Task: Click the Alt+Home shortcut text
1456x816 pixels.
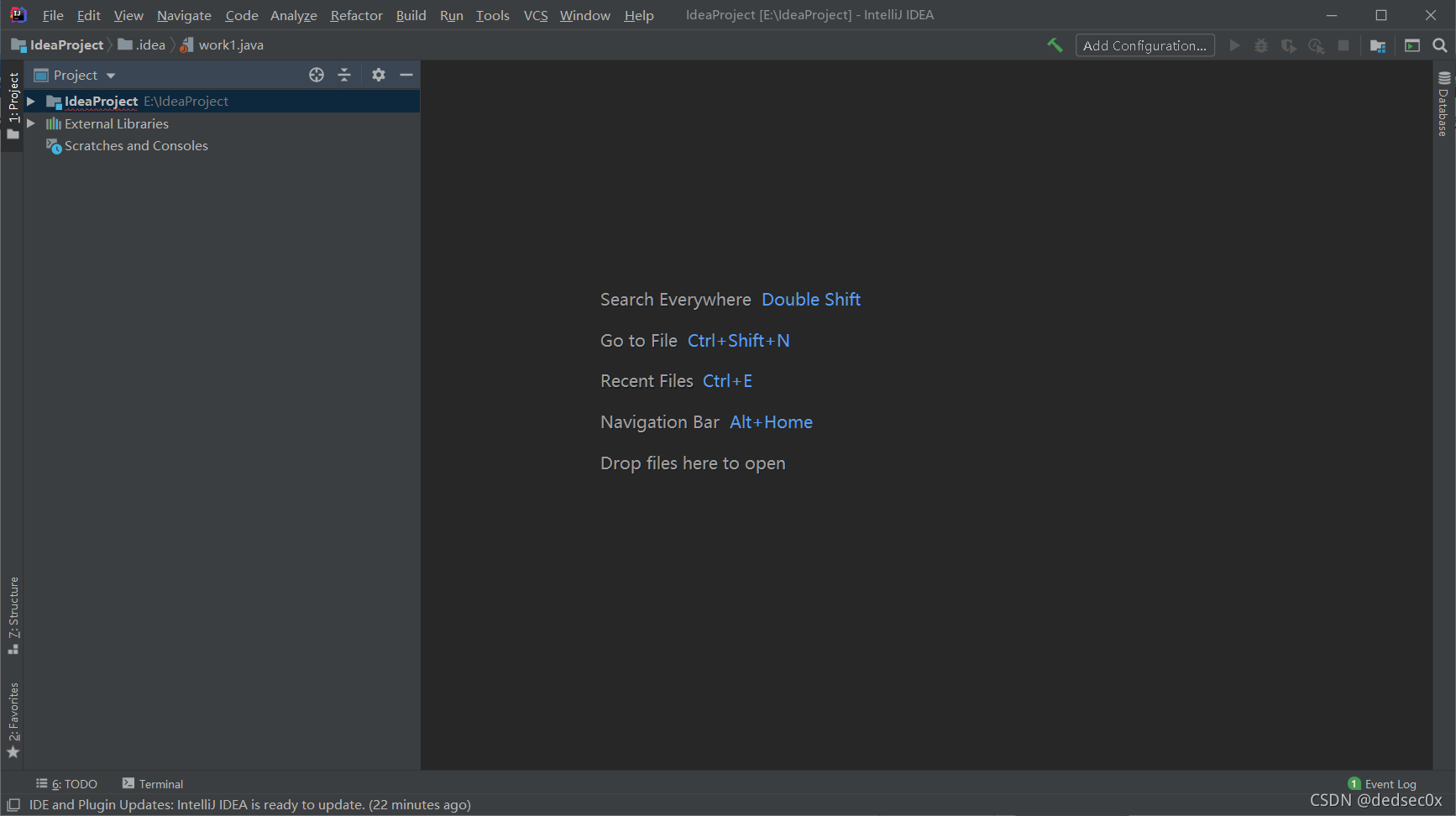Action: coord(771,422)
